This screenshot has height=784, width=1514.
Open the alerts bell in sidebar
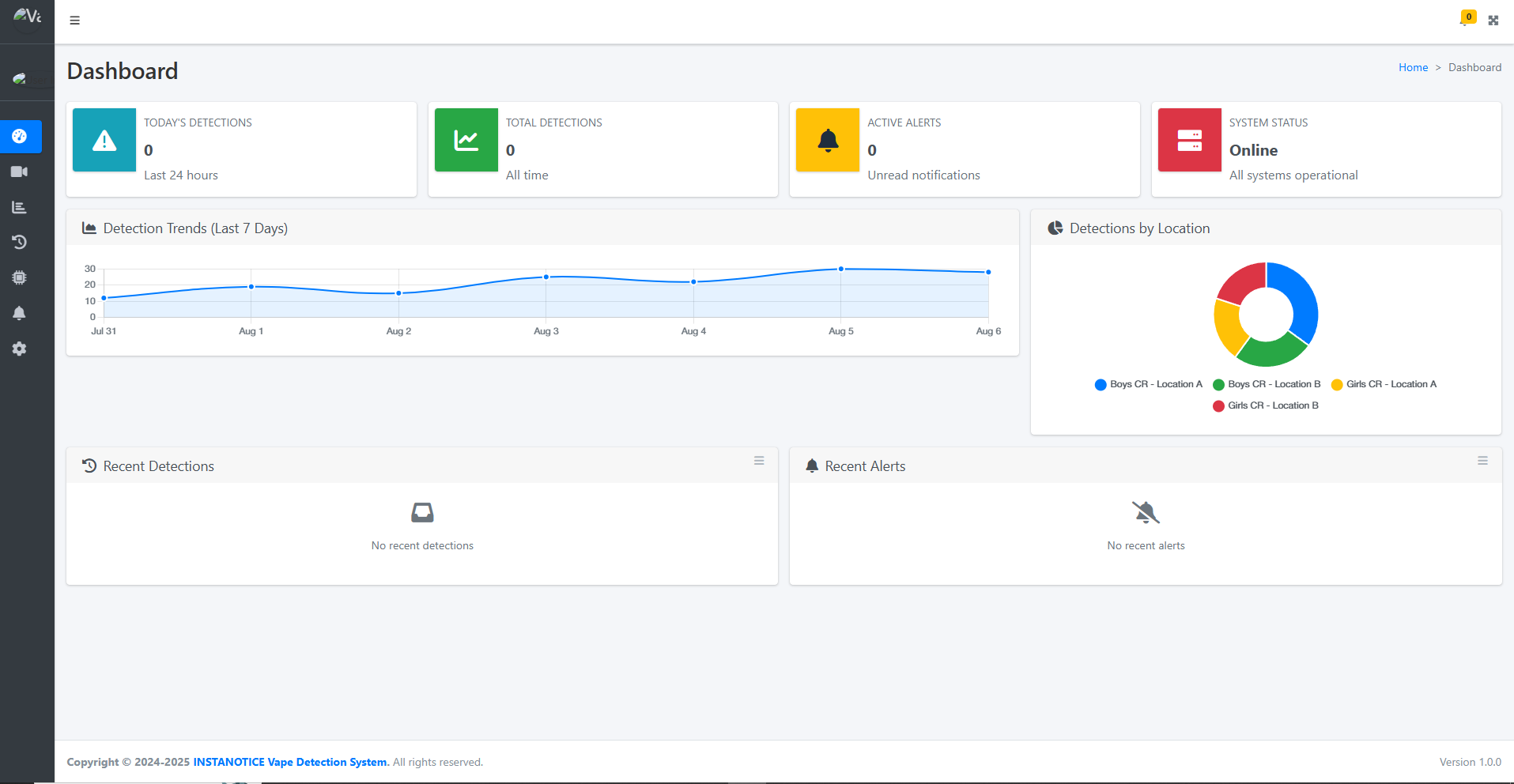point(20,313)
